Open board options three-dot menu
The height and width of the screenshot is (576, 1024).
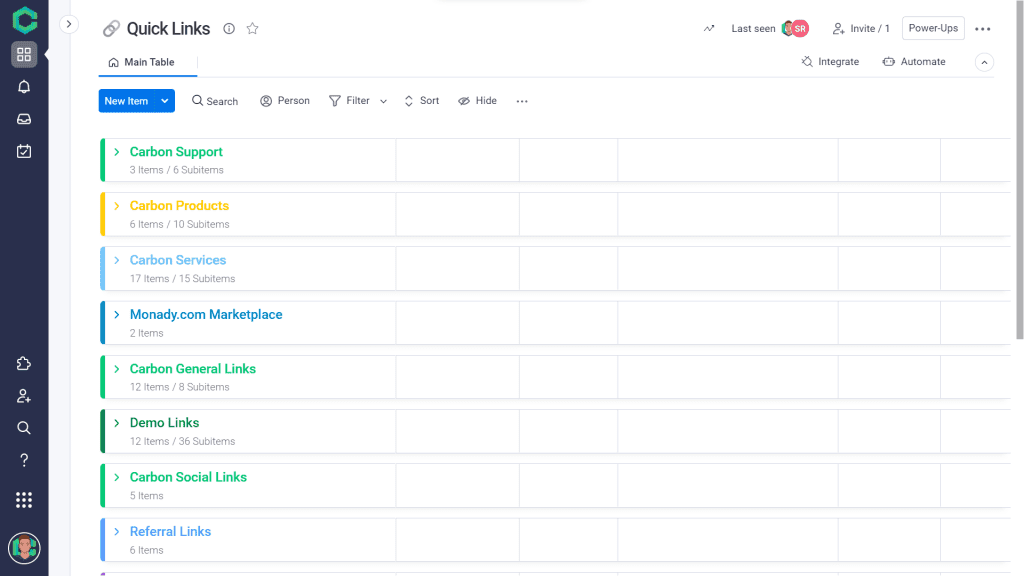(982, 29)
